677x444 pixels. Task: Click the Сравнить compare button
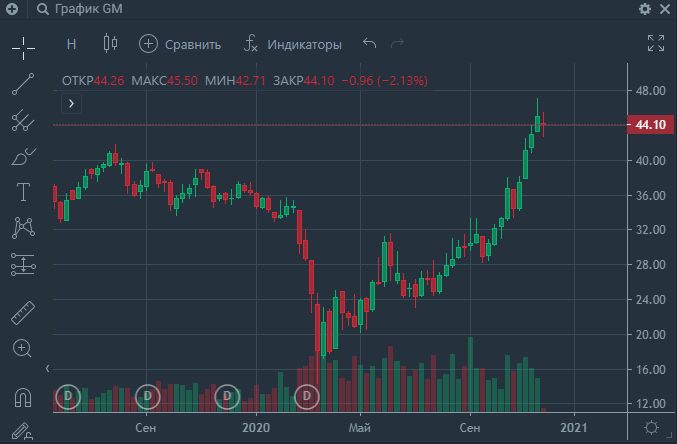(180, 44)
